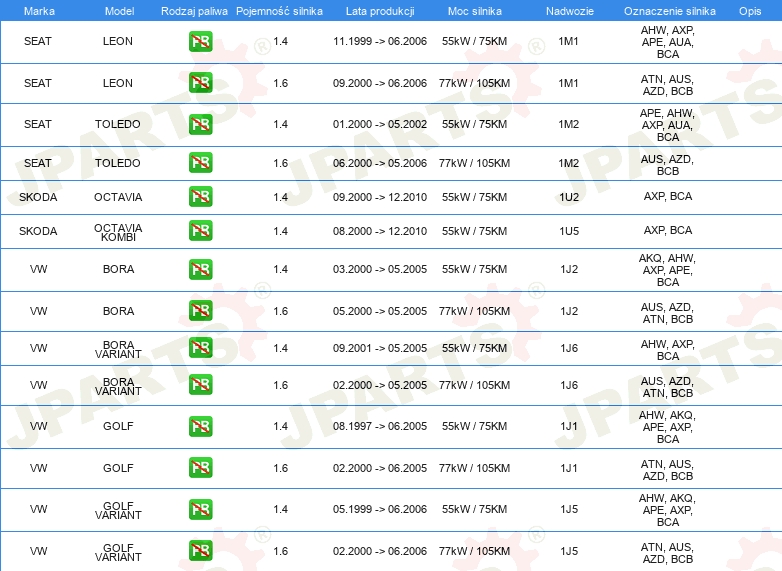Select the date range 02.2000 -> 06.2005

380,468
